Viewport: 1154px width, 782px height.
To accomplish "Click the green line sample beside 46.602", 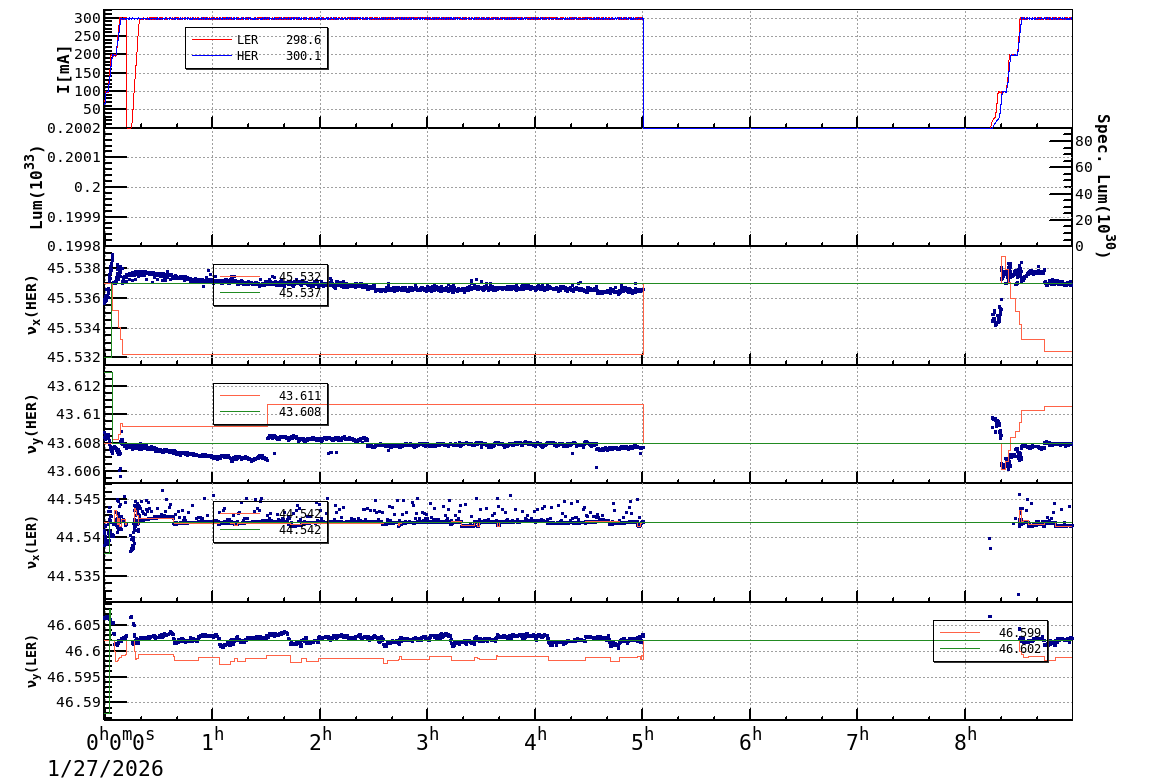I will [x=960, y=649].
